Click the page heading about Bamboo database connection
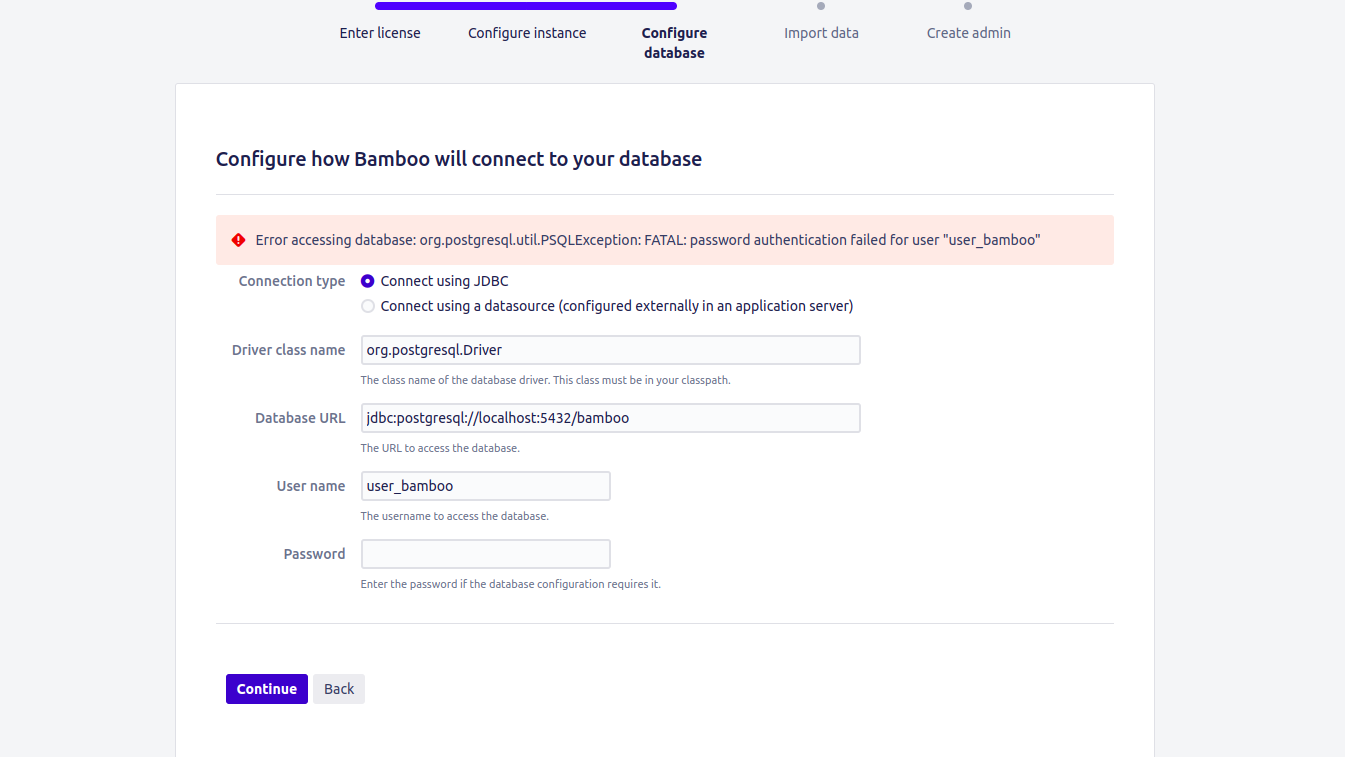Viewport: 1345px width, 757px height. (459, 159)
